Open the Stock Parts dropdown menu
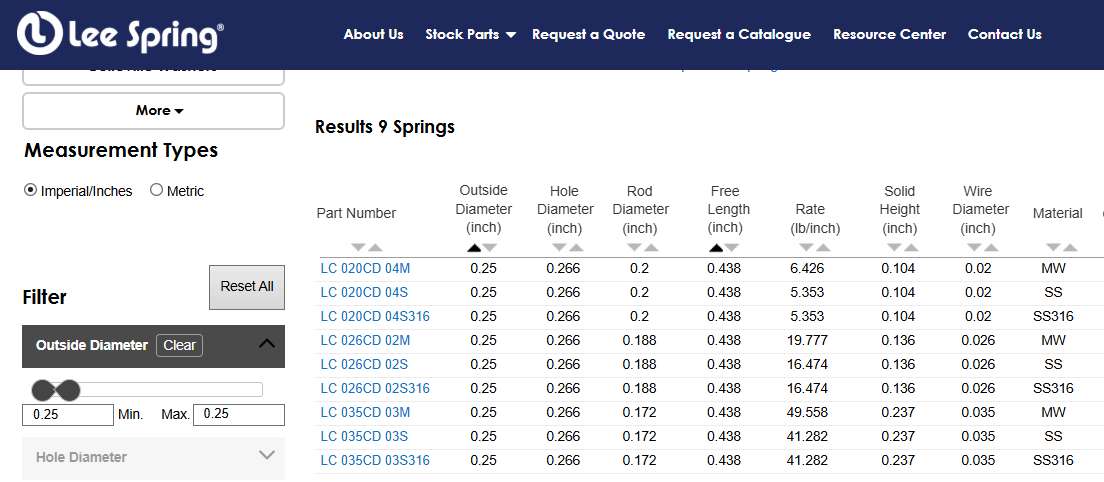This screenshot has height=482, width=1104. (x=470, y=34)
